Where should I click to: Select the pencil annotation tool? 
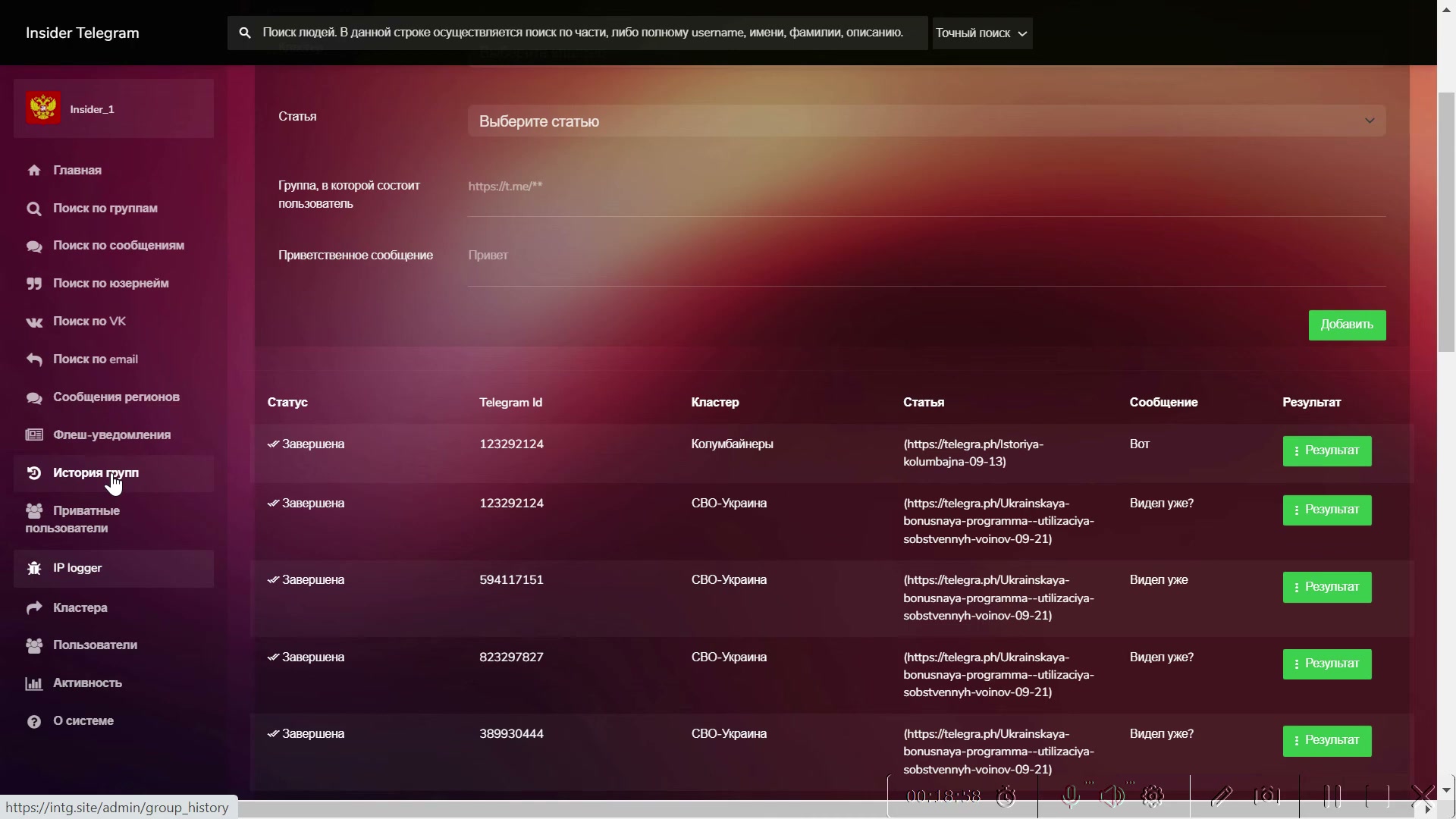[x=1222, y=796]
